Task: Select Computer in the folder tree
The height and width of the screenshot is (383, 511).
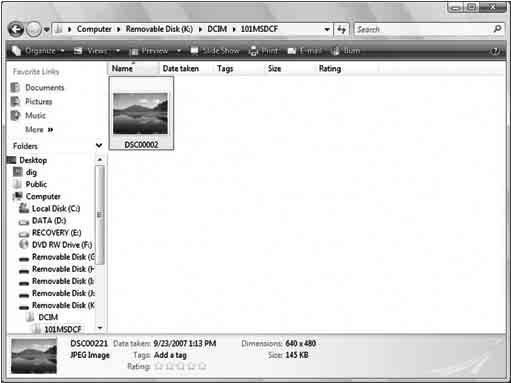Action: (x=43, y=196)
